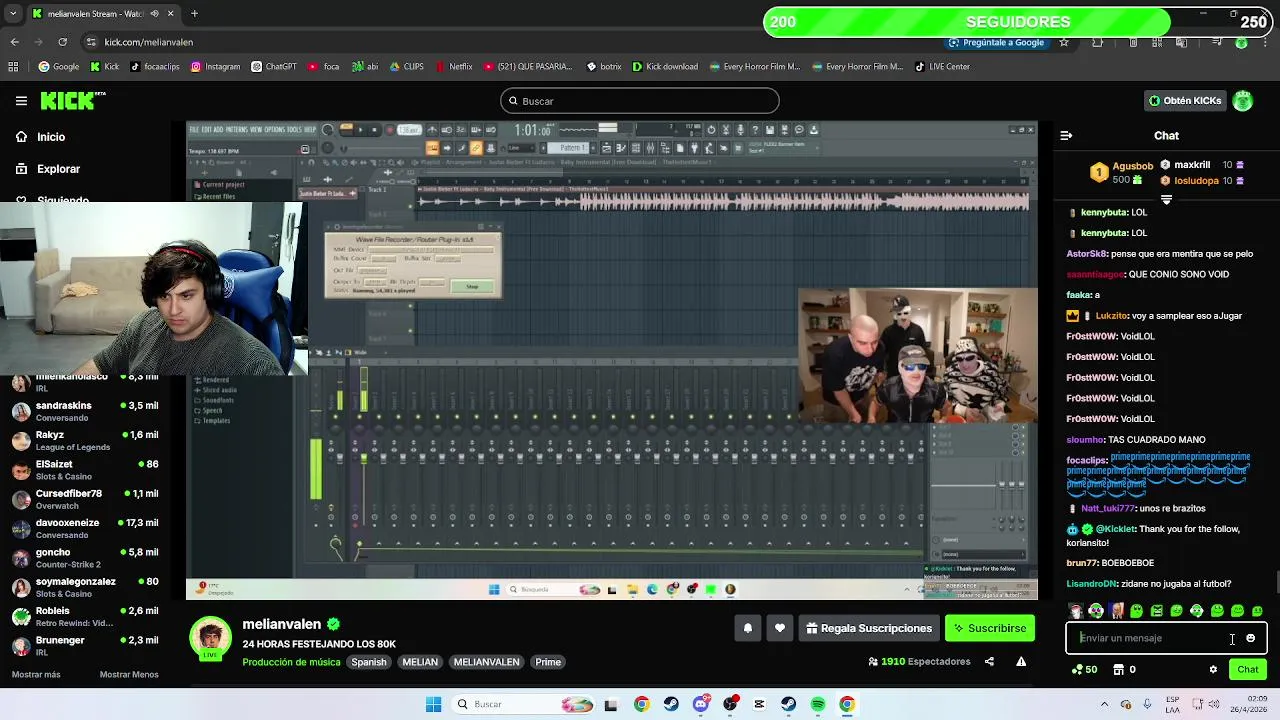1280x720 pixels.
Task: Toggle the heart follow button
Action: point(780,628)
